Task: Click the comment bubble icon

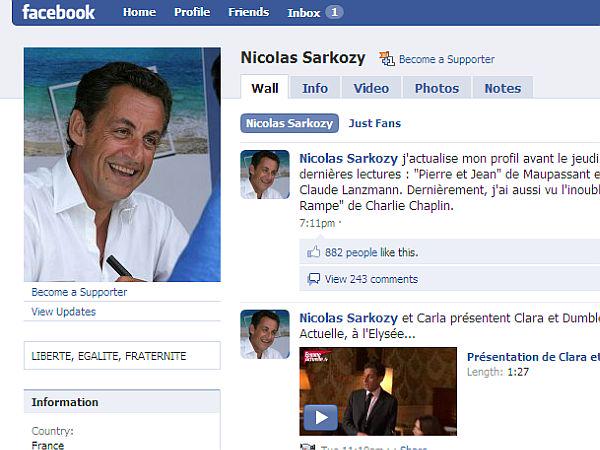Action: (x=314, y=279)
